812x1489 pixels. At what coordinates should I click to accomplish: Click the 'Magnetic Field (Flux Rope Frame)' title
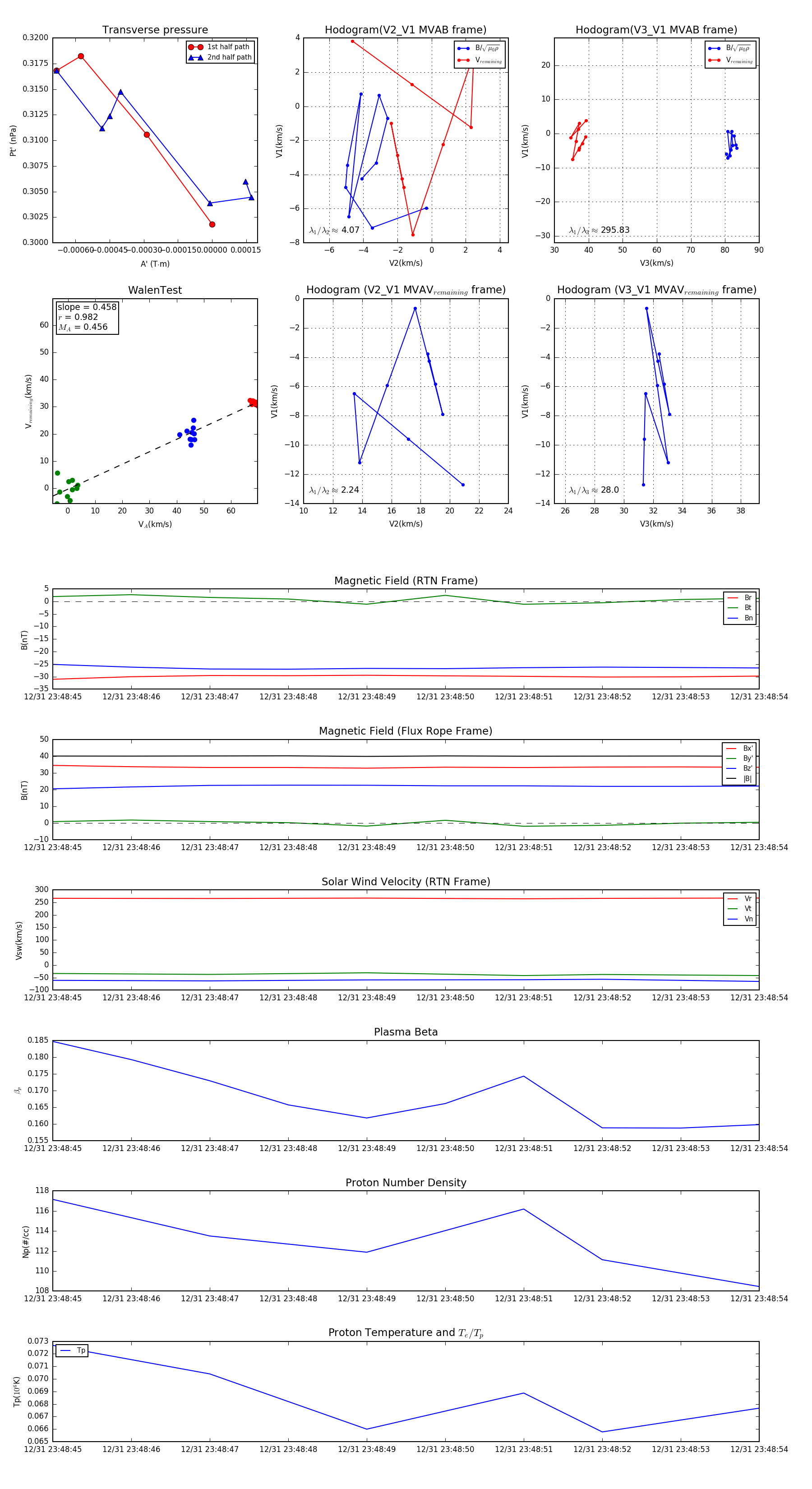pyautogui.click(x=406, y=731)
